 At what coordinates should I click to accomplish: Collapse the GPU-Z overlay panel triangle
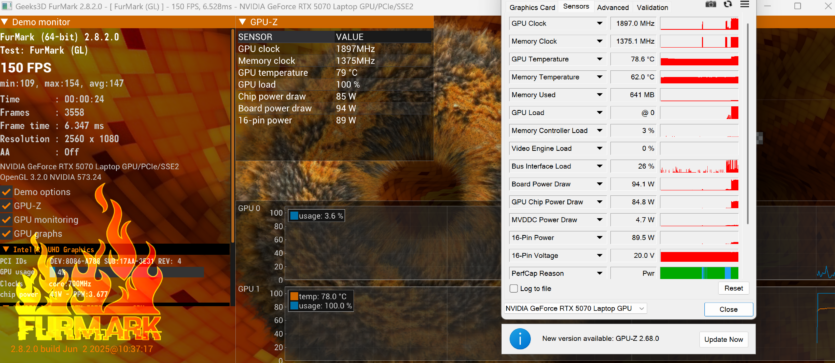pyautogui.click(x=243, y=22)
